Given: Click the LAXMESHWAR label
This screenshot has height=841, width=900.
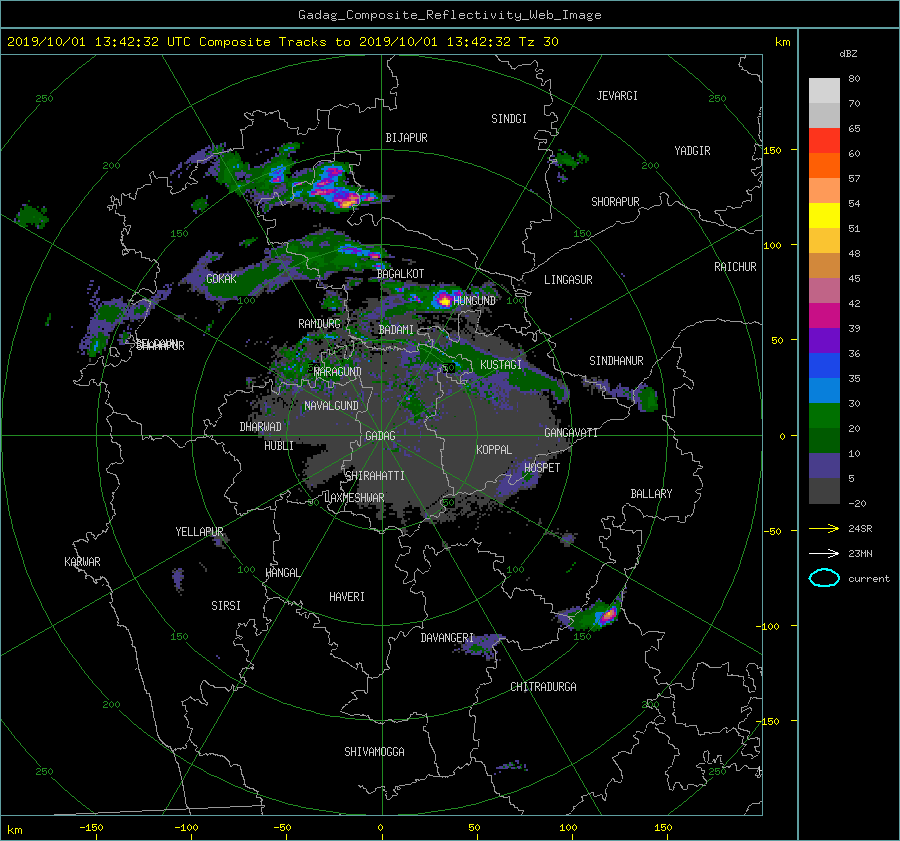Looking at the screenshot, I should click(x=354, y=498).
